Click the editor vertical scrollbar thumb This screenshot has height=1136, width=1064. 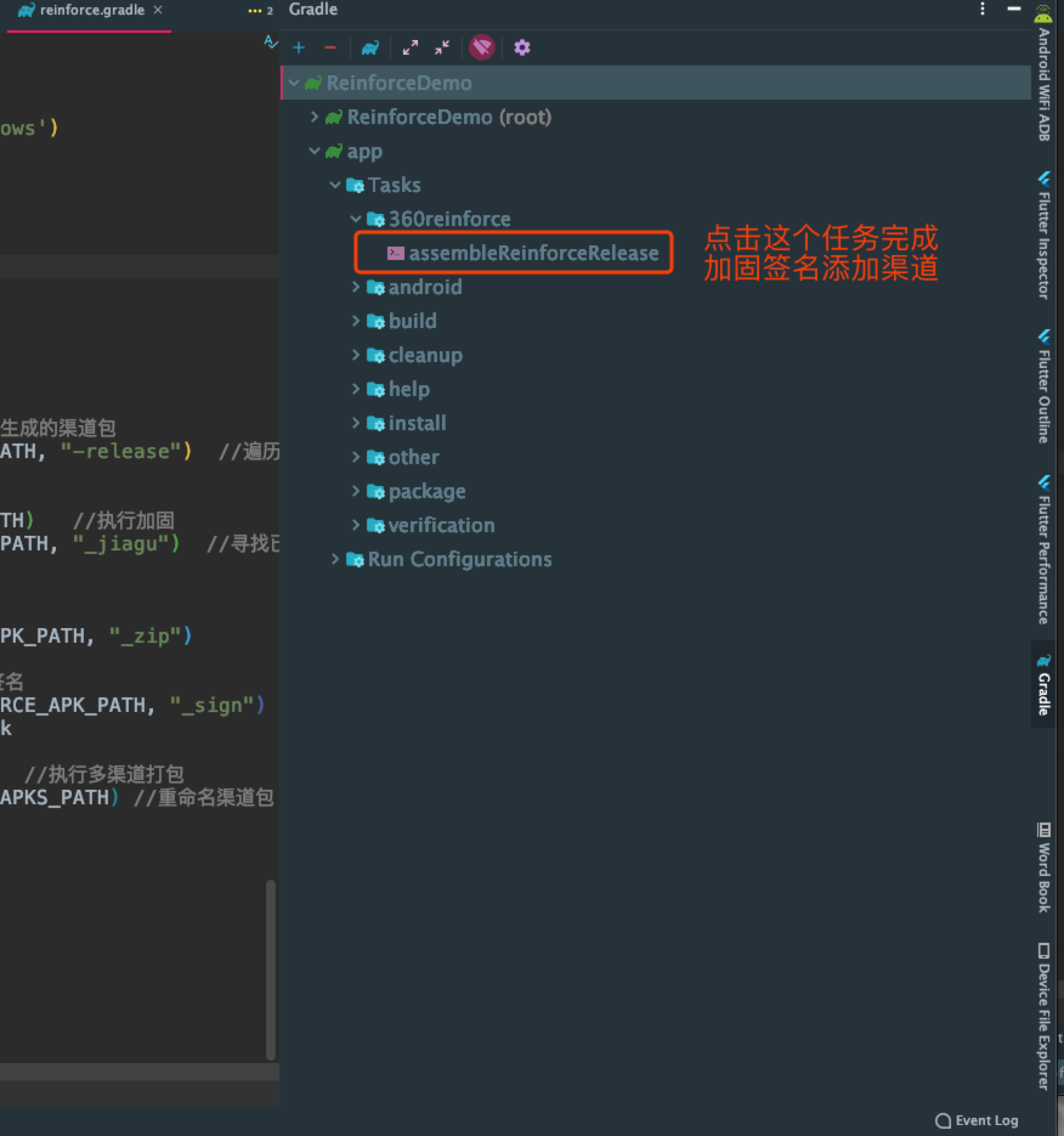271,970
